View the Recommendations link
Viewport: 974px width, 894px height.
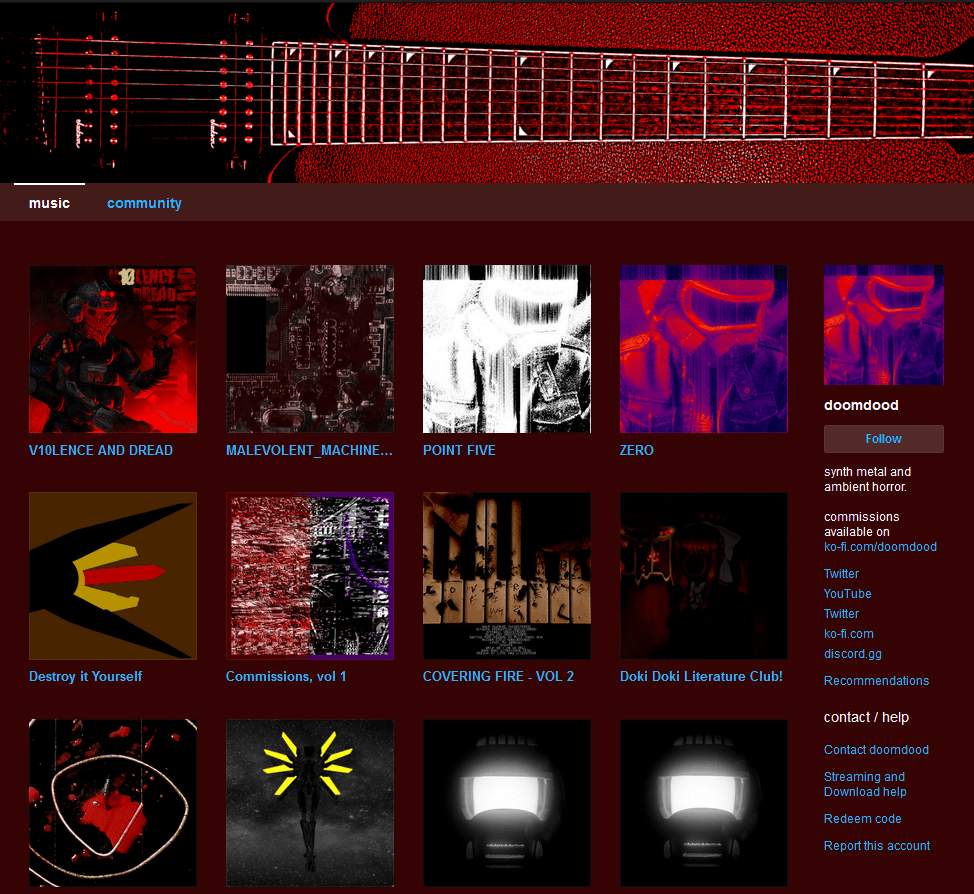coord(876,681)
